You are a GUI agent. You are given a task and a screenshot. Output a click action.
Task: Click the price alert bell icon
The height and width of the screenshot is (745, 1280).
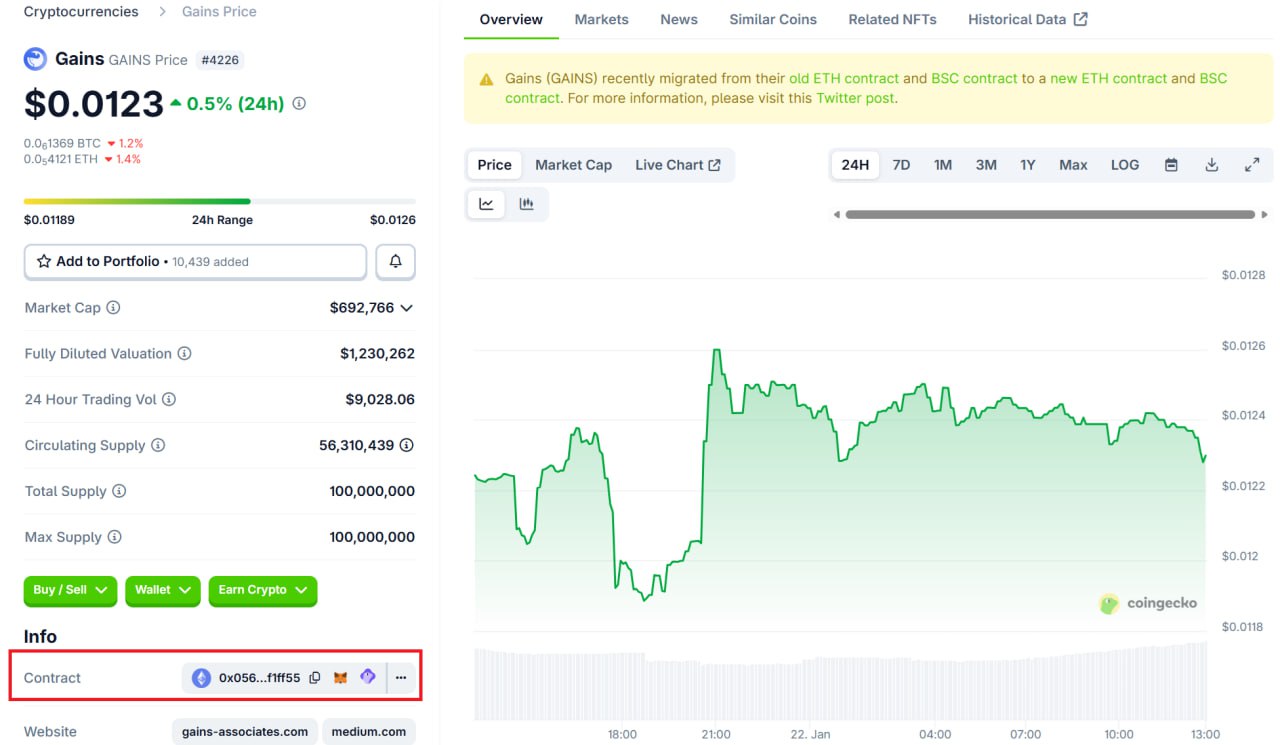(395, 262)
